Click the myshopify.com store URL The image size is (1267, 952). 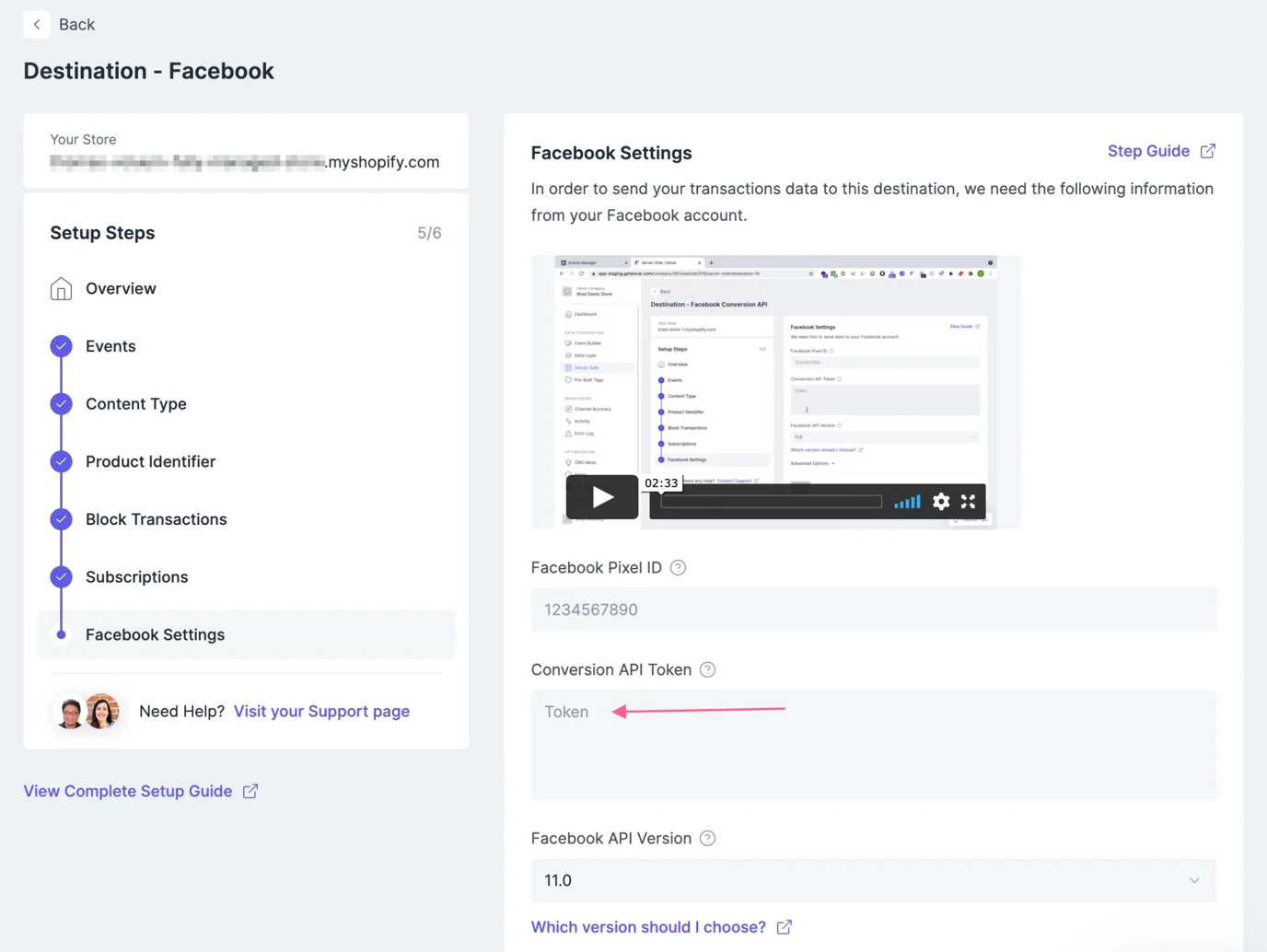click(x=245, y=162)
